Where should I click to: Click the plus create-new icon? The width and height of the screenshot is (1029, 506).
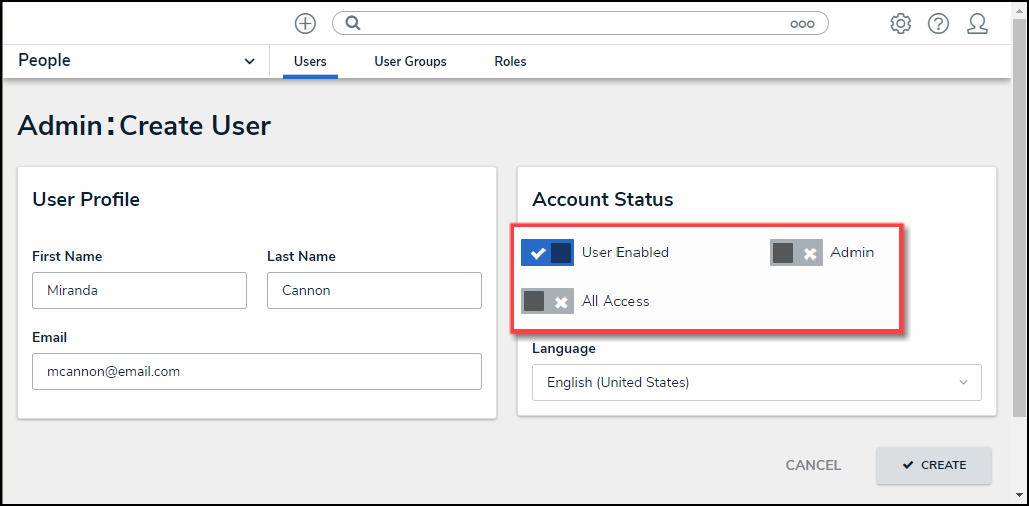click(305, 23)
